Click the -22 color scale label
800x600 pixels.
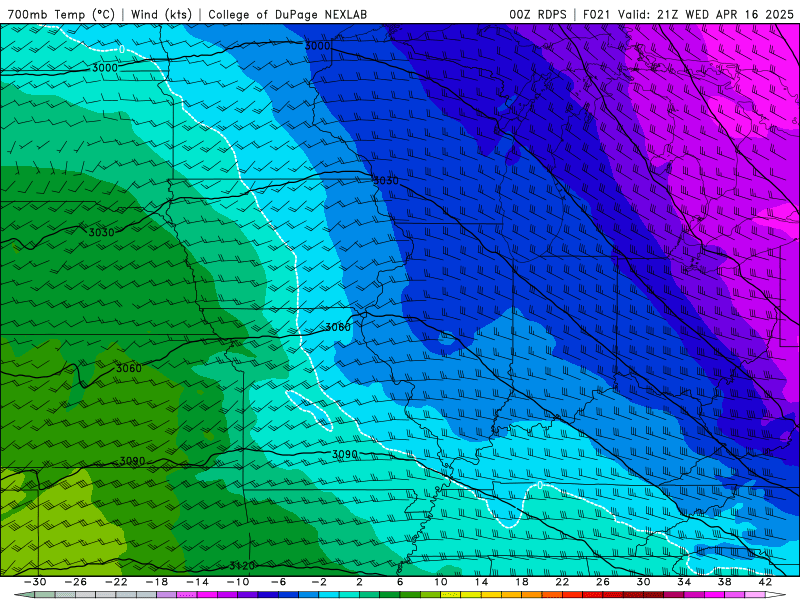116,582
